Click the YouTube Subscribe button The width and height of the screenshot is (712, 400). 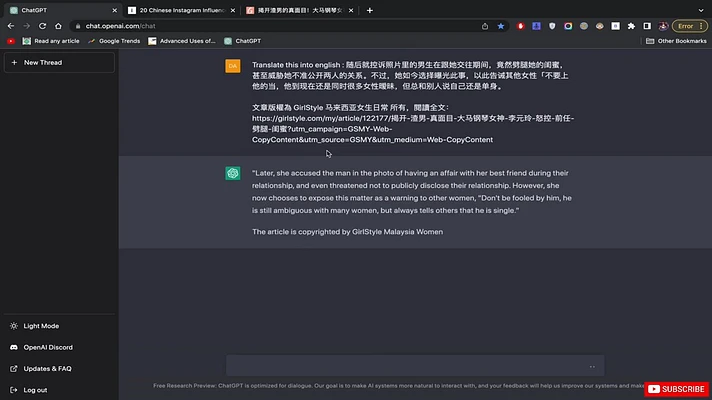coord(676,389)
